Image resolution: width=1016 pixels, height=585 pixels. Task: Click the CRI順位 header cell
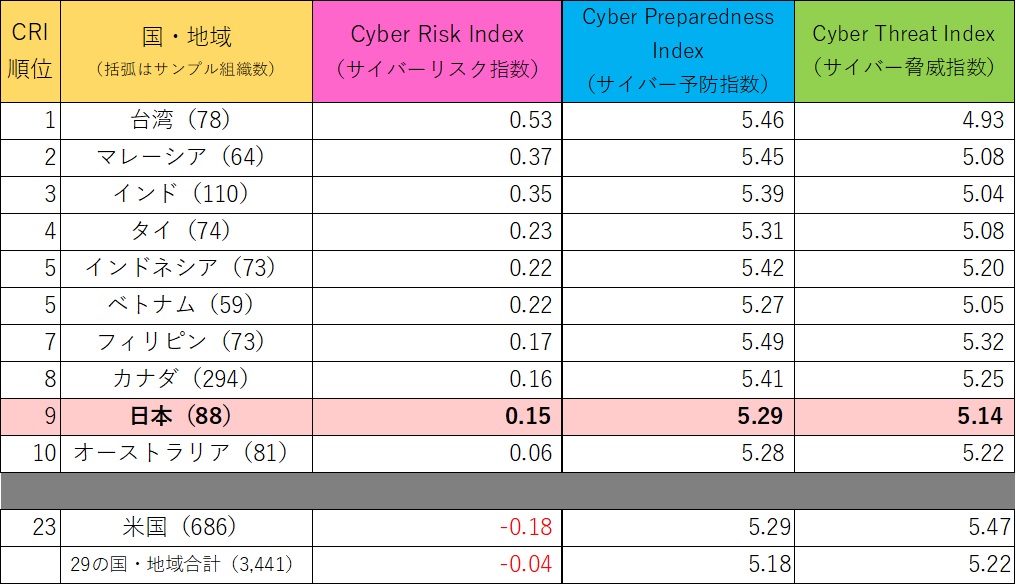(30, 51)
